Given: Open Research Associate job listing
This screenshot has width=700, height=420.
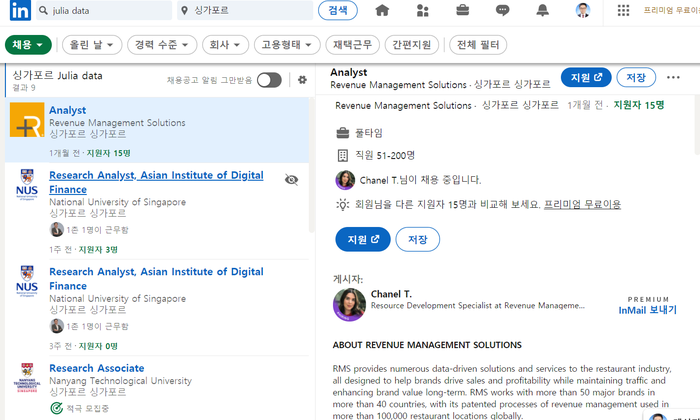Looking at the screenshot, I should [x=96, y=368].
